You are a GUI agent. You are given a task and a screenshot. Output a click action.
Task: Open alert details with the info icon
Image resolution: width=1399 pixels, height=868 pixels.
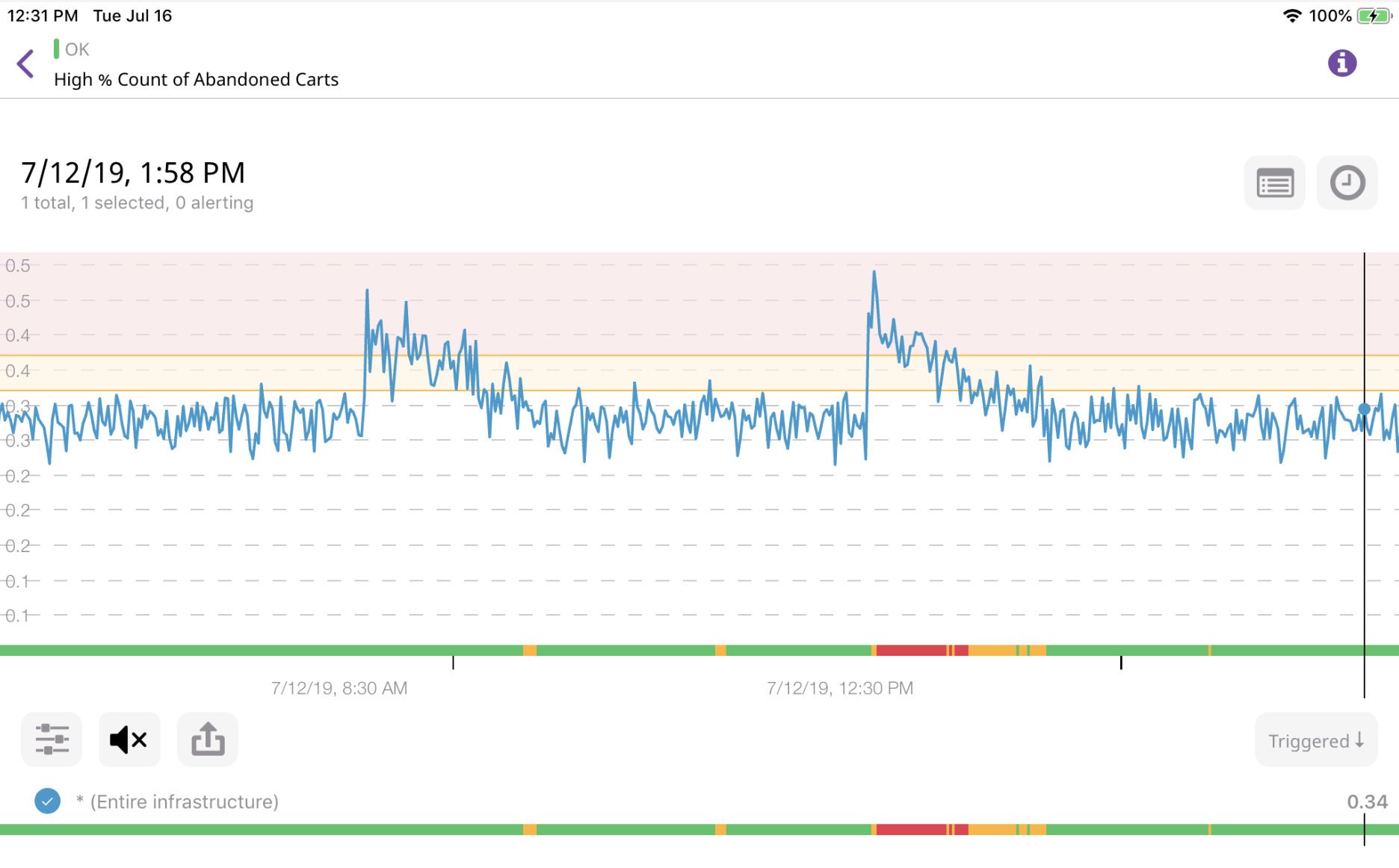point(1341,63)
